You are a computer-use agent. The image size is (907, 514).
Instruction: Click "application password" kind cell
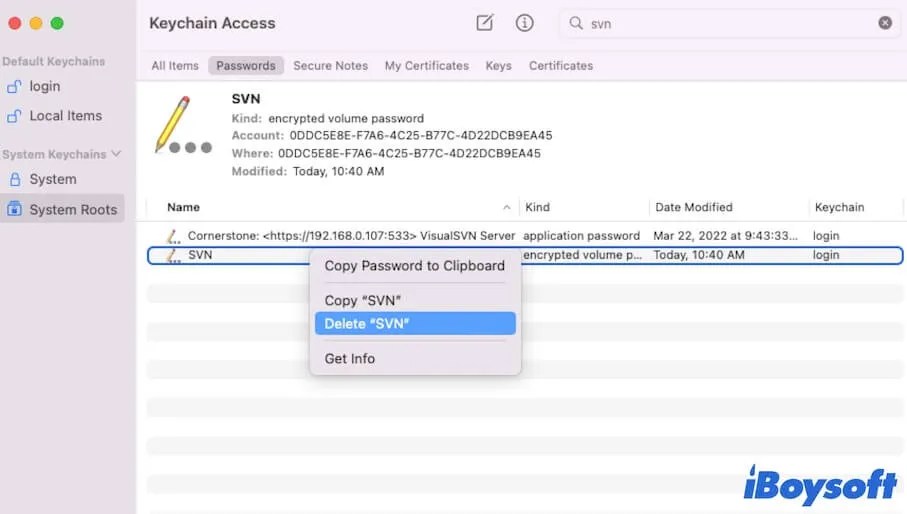pyautogui.click(x=581, y=236)
